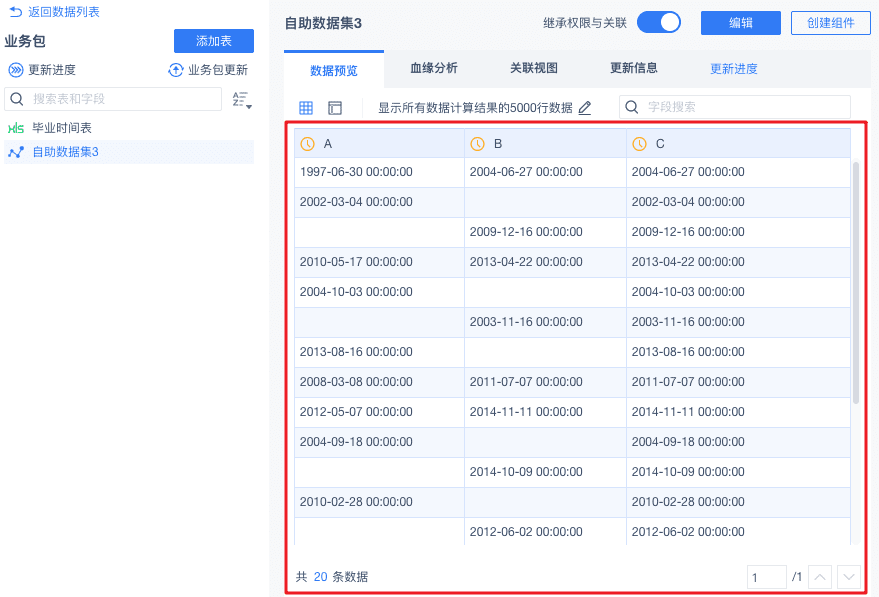
Task: Click the next page down-arrow button
Action: pos(849,577)
